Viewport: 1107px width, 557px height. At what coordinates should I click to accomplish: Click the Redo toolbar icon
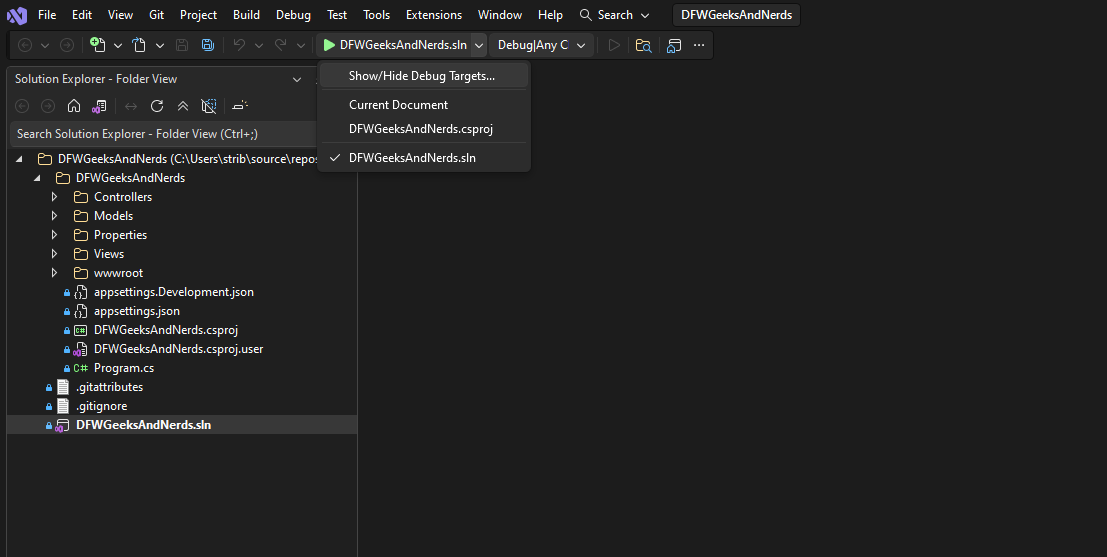280,45
